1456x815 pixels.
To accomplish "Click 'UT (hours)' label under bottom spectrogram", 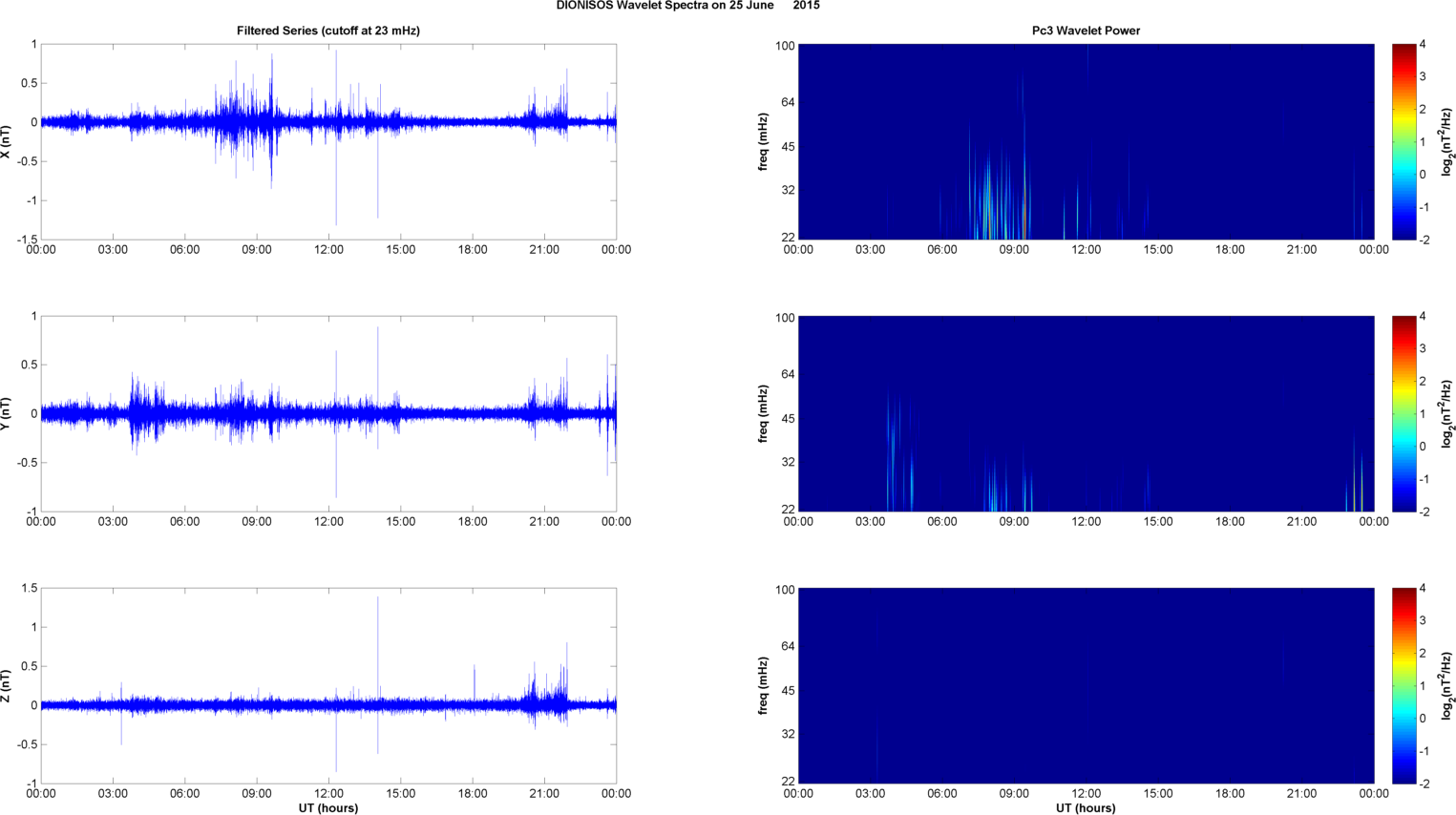I will (x=1086, y=808).
